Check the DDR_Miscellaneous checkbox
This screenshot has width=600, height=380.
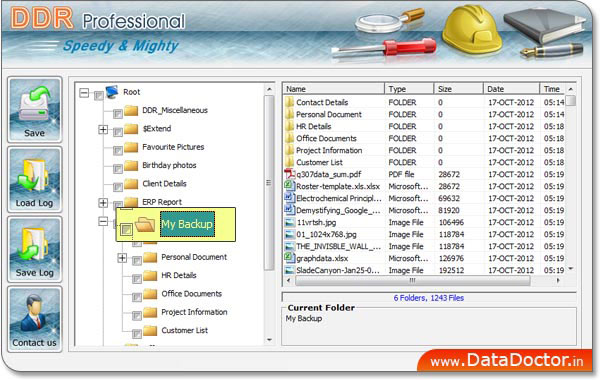coord(118,114)
